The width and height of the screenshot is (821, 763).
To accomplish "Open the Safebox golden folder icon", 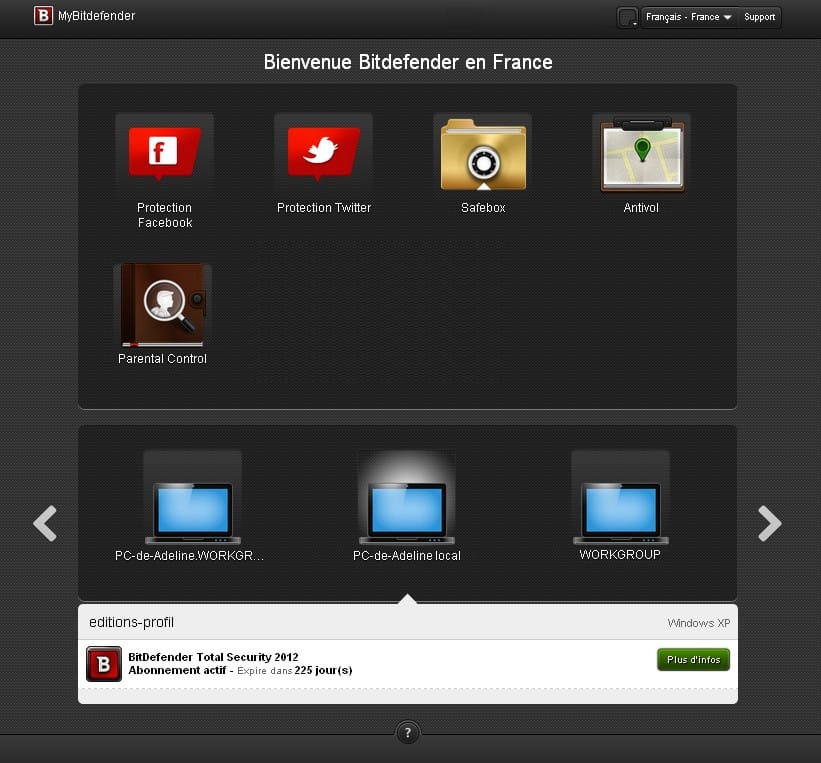I will 483,154.
